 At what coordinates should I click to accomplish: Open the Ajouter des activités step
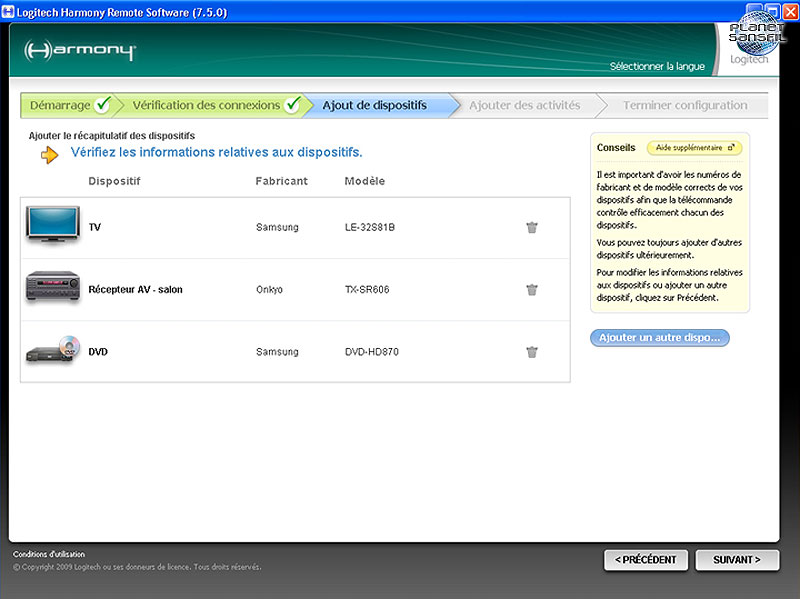524,105
